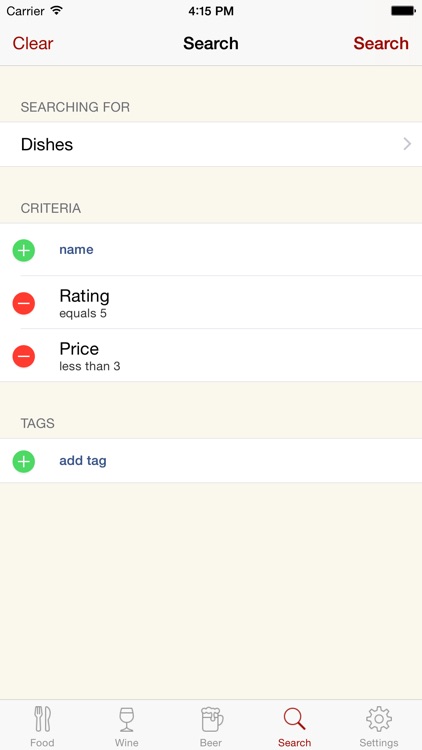422x750 pixels.
Task: Open the Food tab fork and knife icon
Action: coord(42,719)
